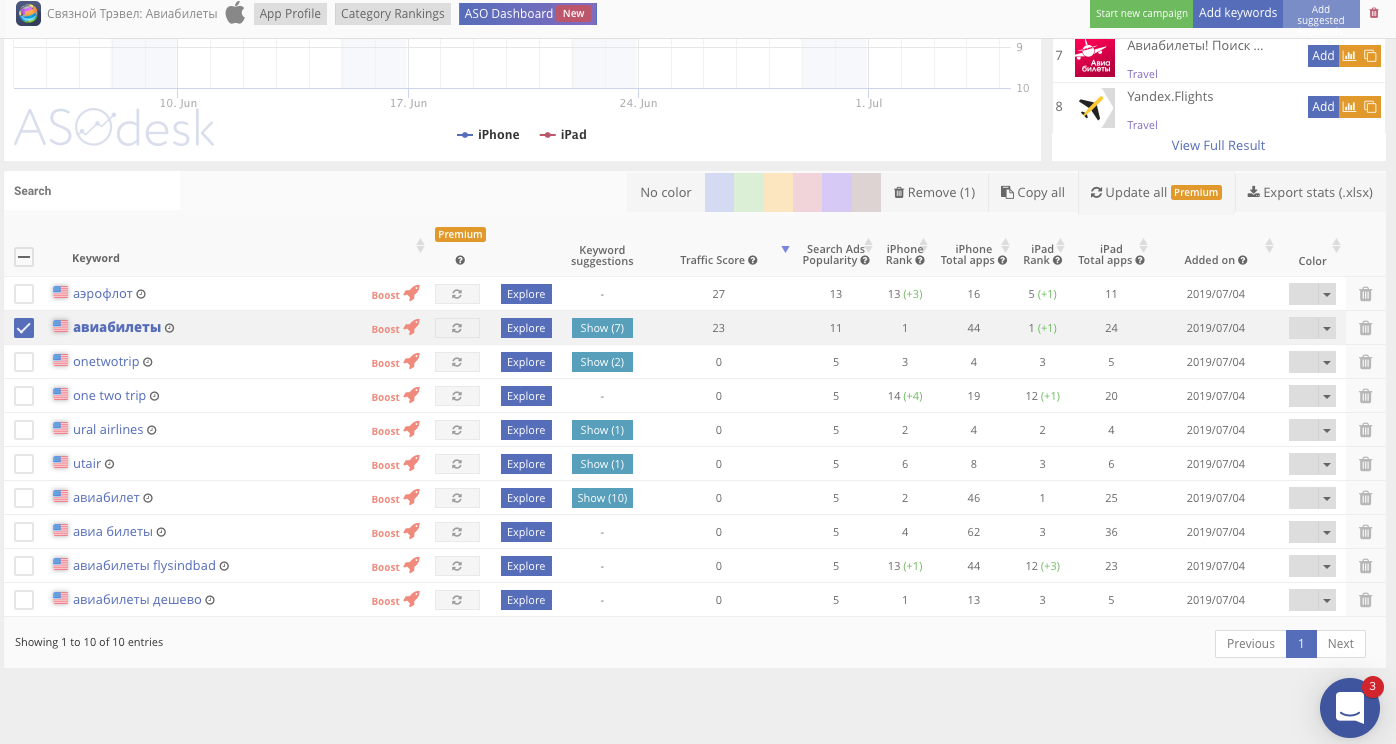The height and width of the screenshot is (744, 1396).
Task: Delete the onetwotrip keyword row
Action: pos(1365,362)
